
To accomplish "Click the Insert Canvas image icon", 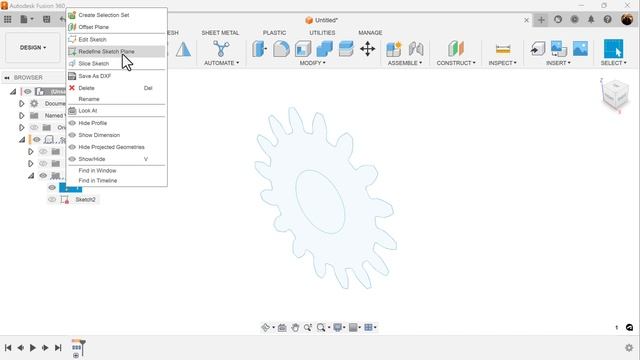I will pos(580,49).
